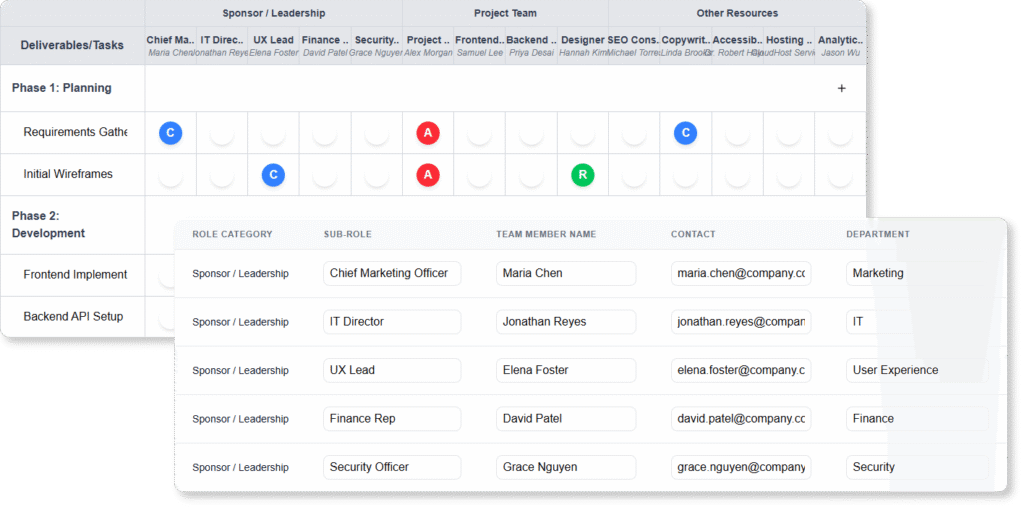
Task: Click the green R badge under Designer
Action: pyautogui.click(x=582, y=175)
